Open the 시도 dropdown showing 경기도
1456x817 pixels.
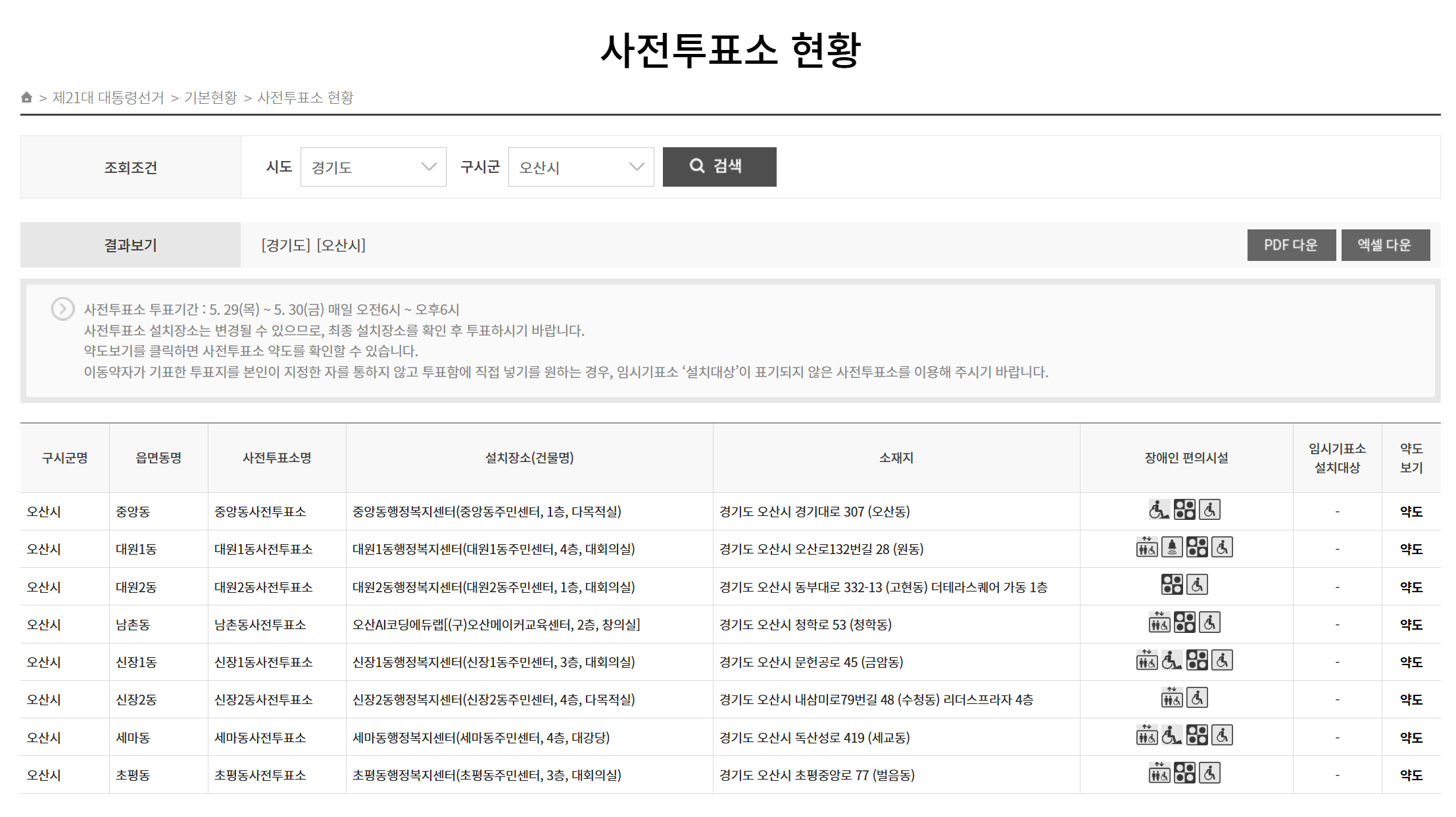point(373,167)
